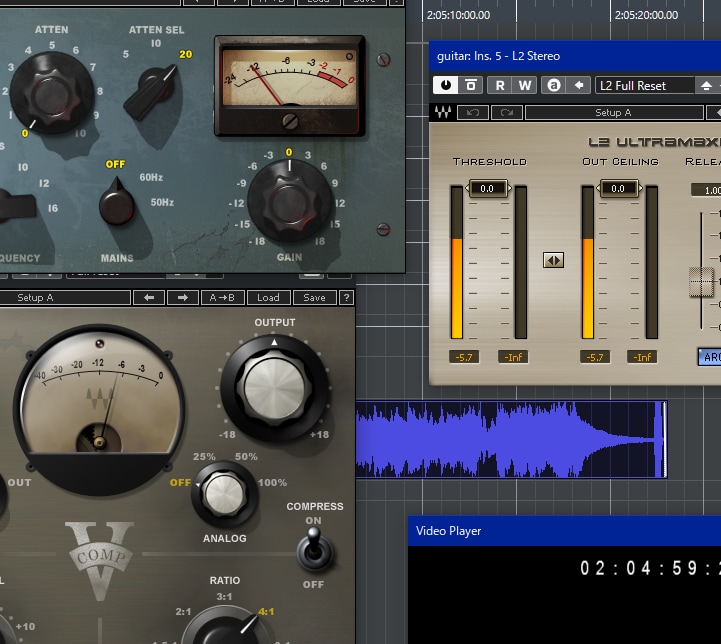Click the V-Comp ANALOG knob
This screenshot has height=644, width=721.
pos(224,494)
